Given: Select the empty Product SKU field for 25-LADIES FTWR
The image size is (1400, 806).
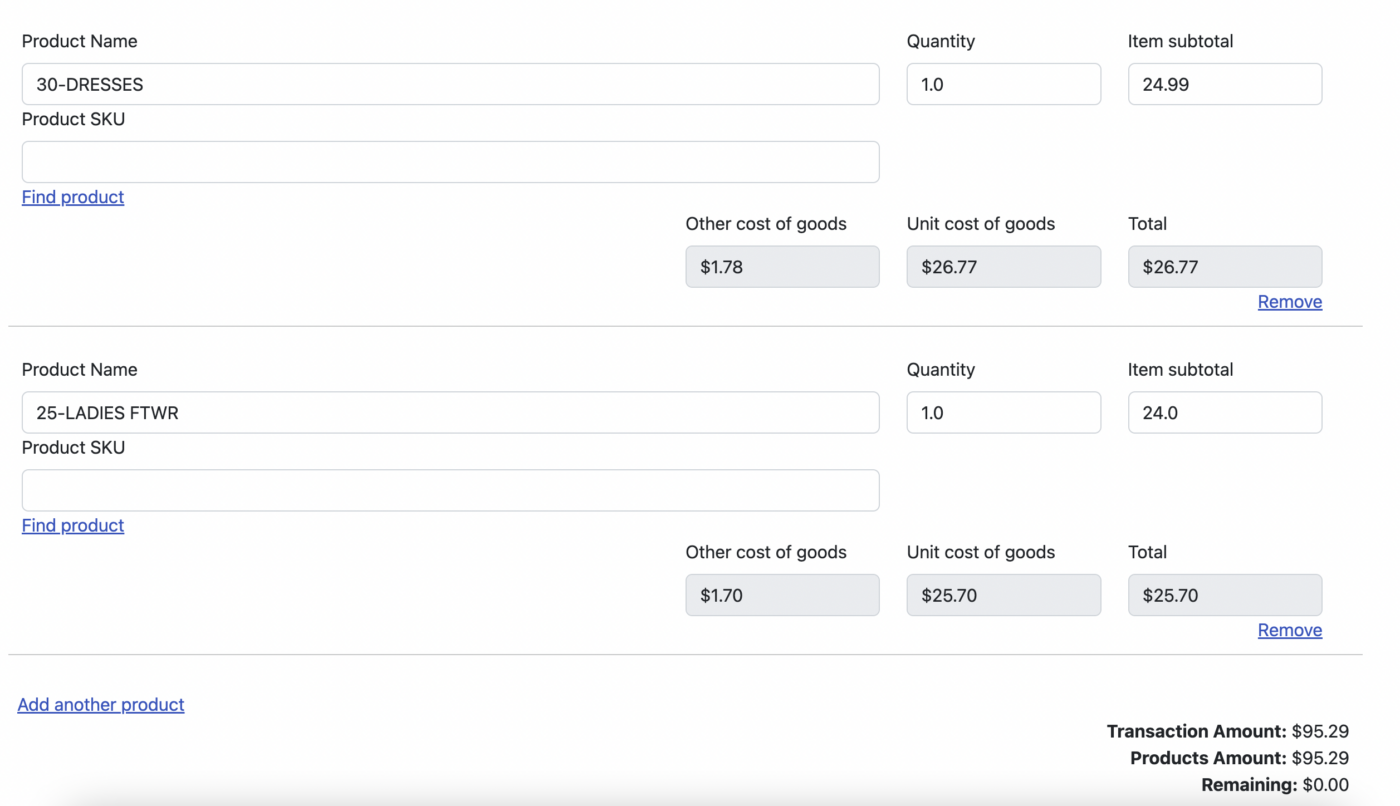Looking at the screenshot, I should click(x=450, y=490).
